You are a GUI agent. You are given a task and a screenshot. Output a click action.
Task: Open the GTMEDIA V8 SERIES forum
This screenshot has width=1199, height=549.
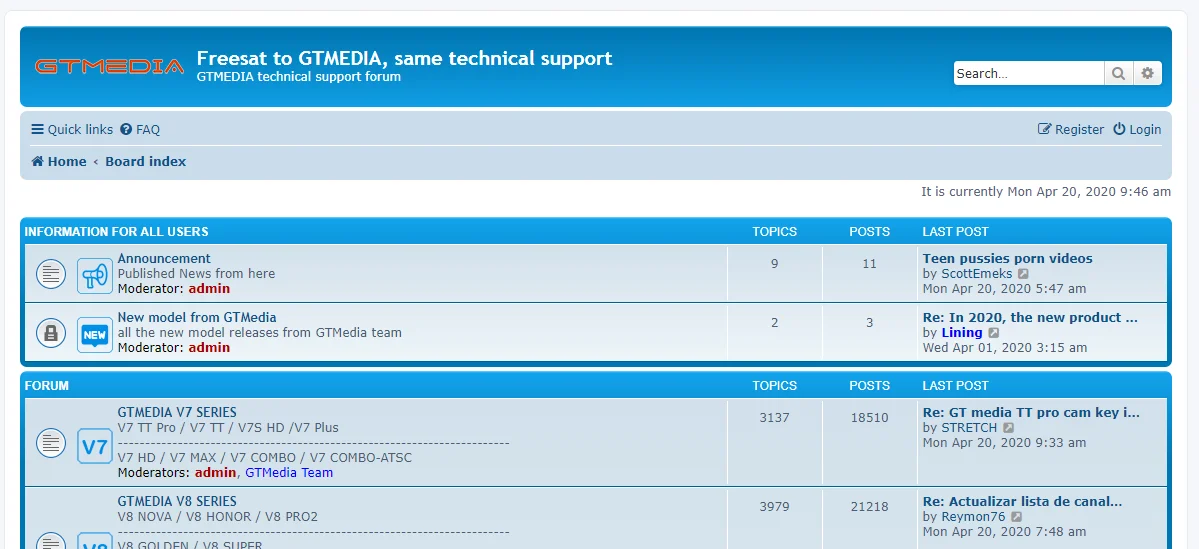(177, 502)
